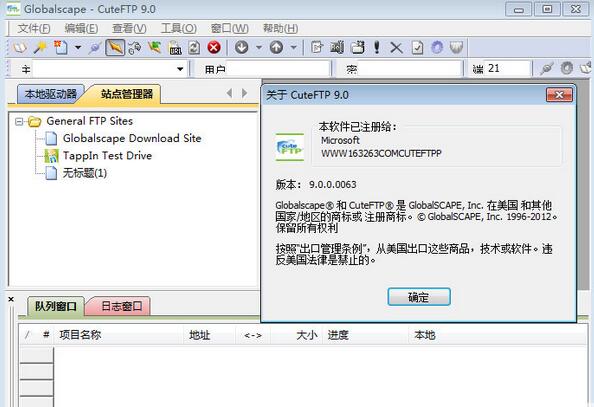This screenshot has height=407, width=594.
Task: Switch to the 本地驱动器 tab
Action: (50, 94)
